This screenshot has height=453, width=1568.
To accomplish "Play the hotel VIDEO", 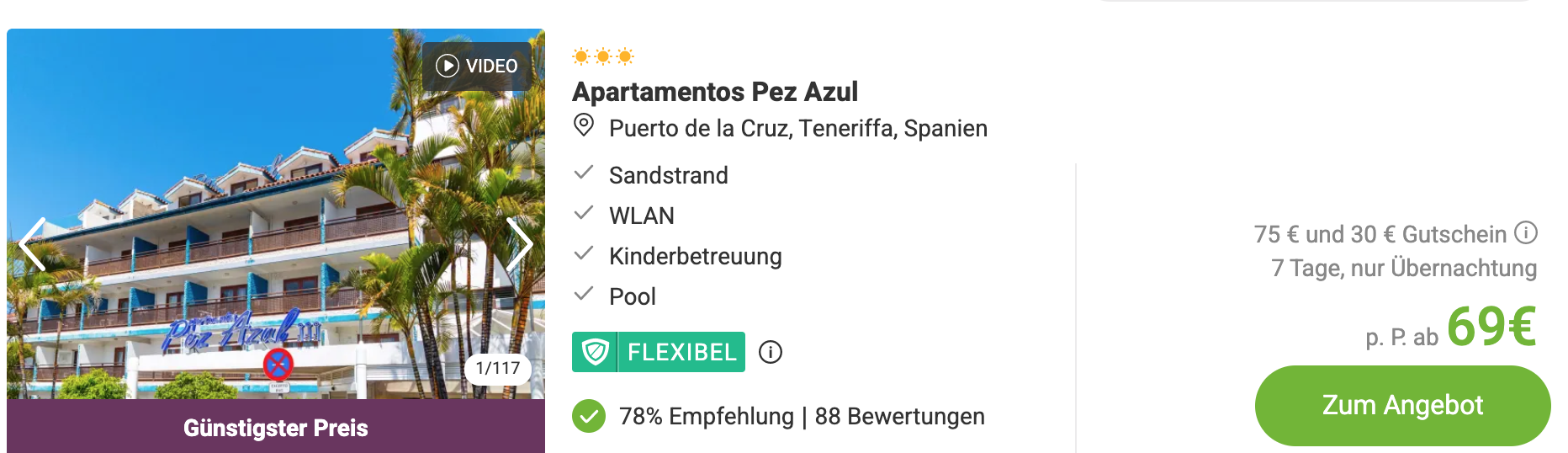I will pos(477,66).
